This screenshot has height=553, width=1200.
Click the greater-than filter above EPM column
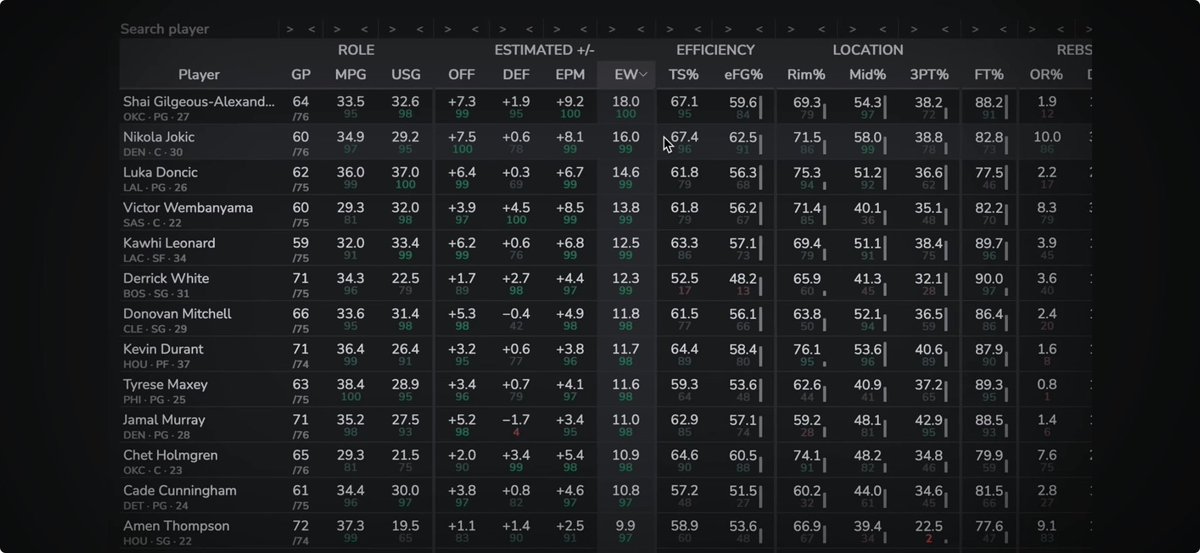coord(558,30)
